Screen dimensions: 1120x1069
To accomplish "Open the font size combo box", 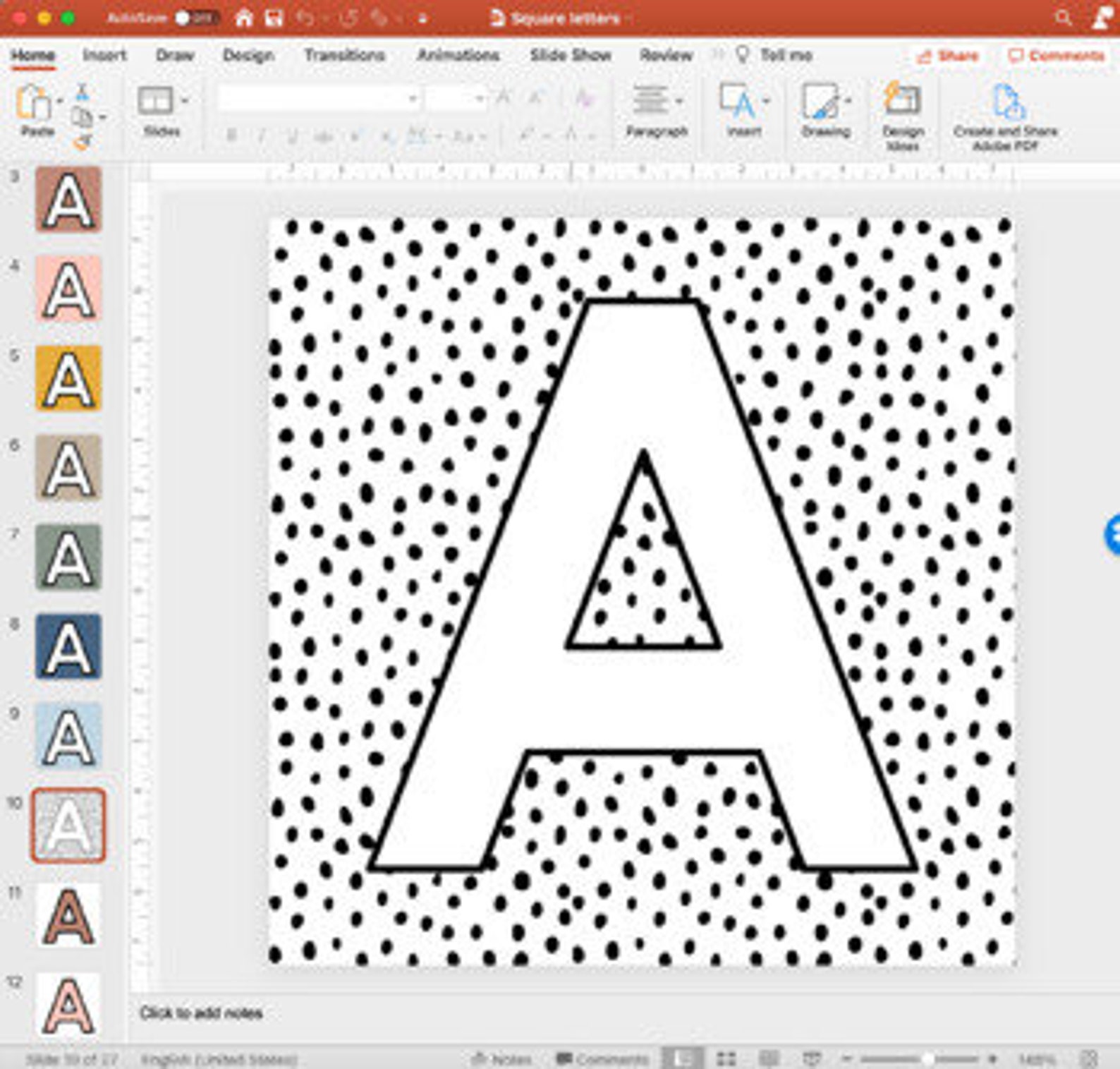I will click(456, 99).
